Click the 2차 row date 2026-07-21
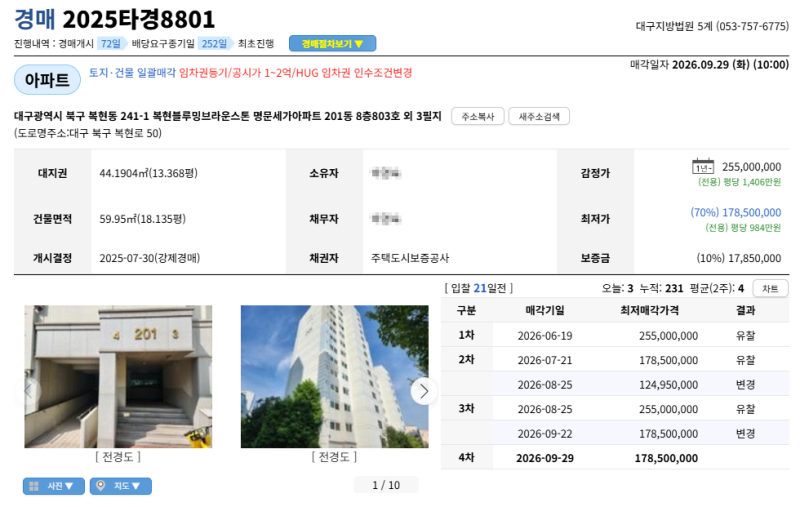This screenshot has height=507, width=800. coord(545,360)
